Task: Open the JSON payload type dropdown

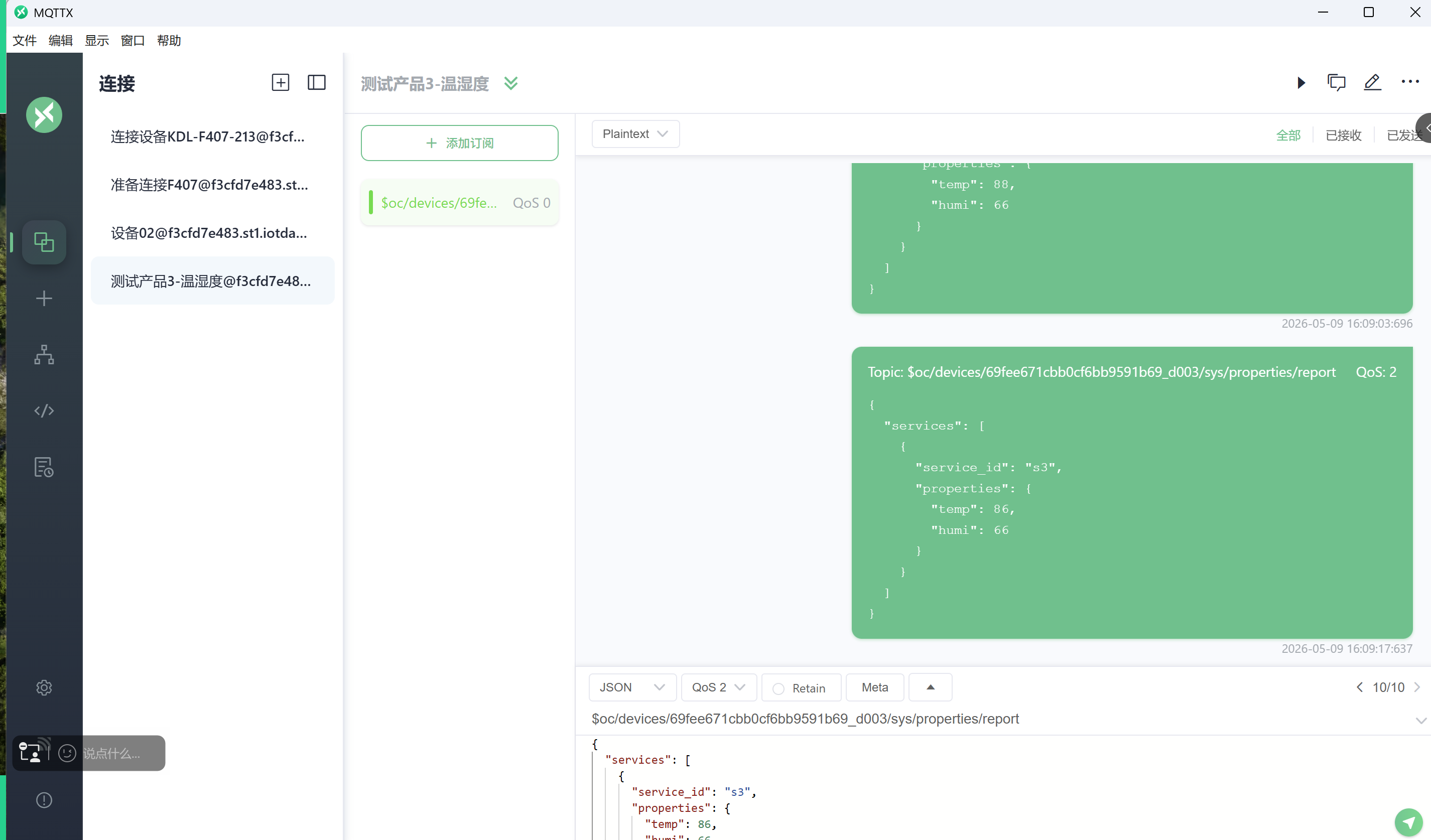Action: pos(632,687)
